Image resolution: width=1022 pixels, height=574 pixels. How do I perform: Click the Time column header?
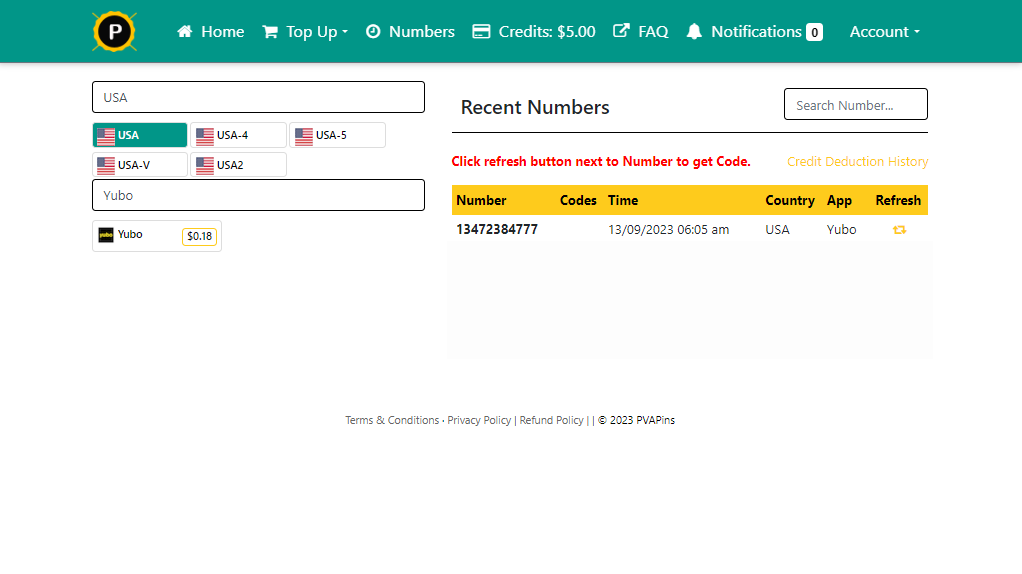coord(622,200)
